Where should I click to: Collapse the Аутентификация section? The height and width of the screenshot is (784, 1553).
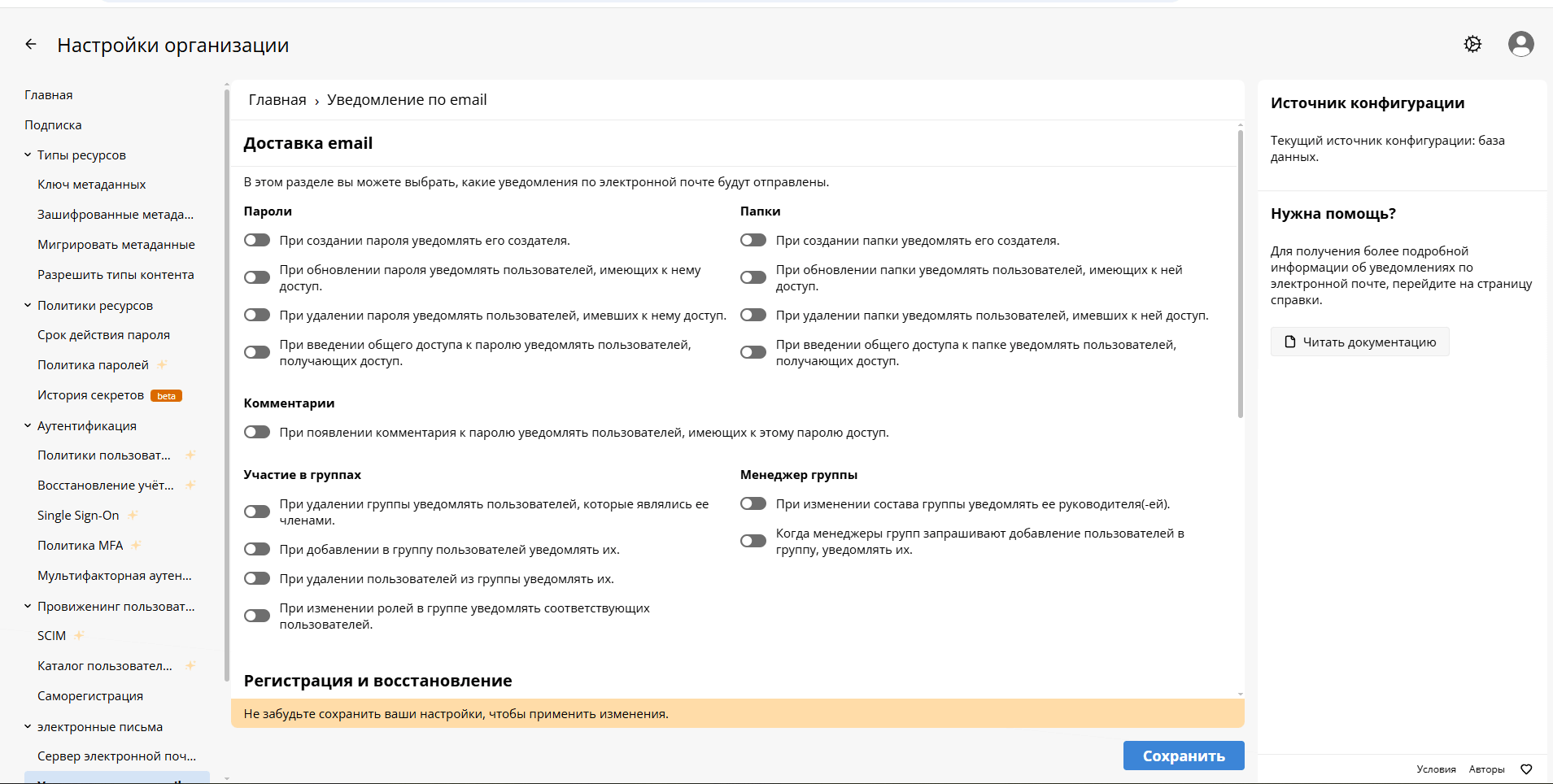point(28,425)
